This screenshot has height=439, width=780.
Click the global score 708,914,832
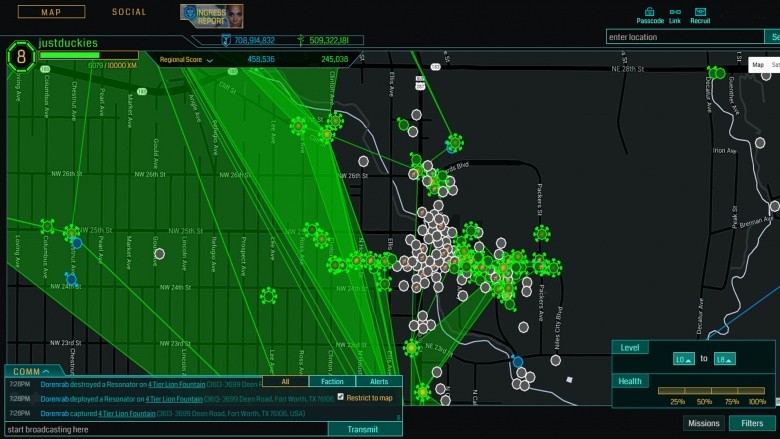click(255, 40)
